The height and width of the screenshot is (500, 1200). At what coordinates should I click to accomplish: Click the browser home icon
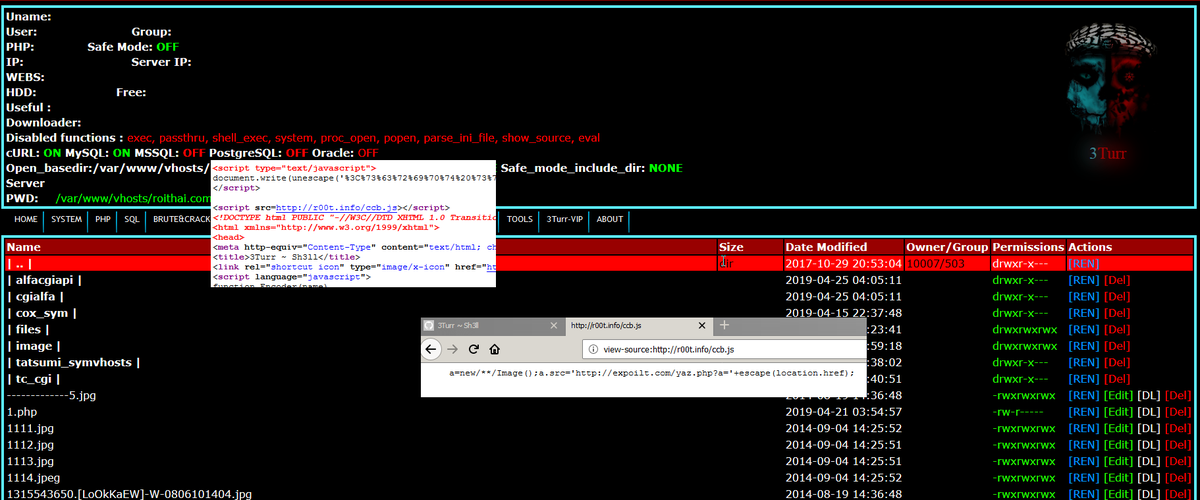pyautogui.click(x=495, y=349)
